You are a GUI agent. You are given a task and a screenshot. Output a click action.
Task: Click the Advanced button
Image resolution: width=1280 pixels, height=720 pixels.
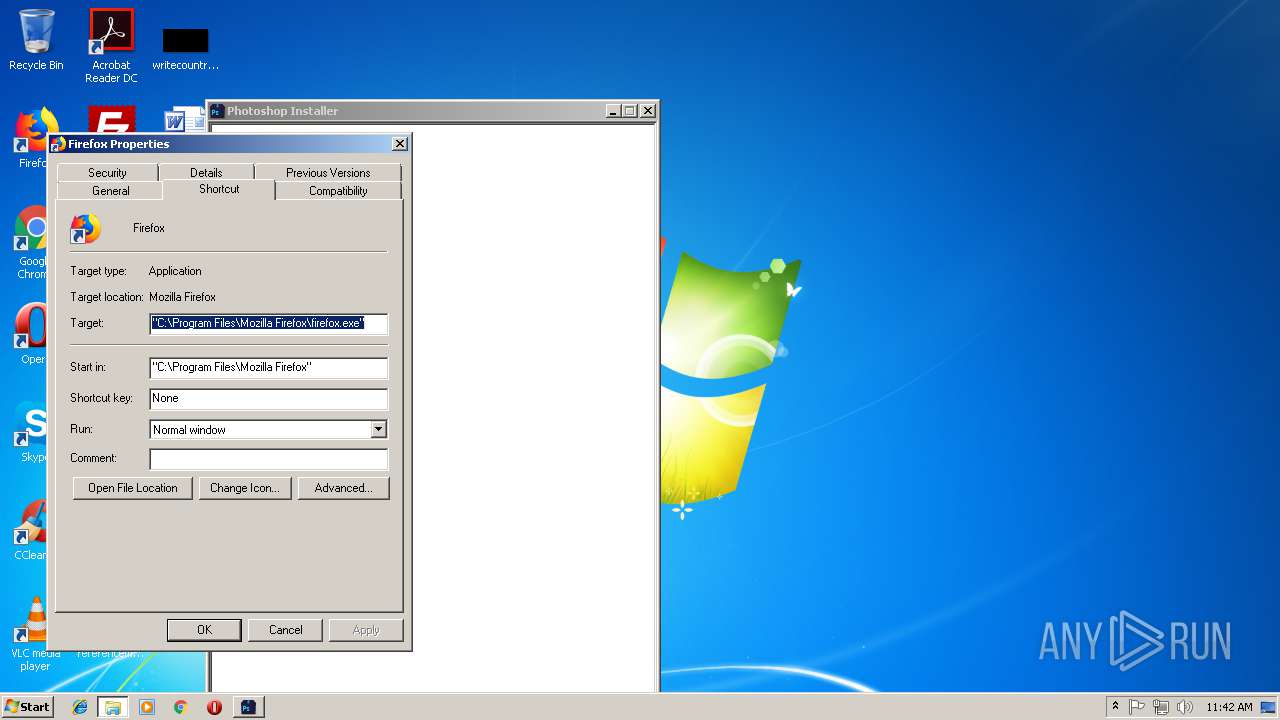(343, 488)
